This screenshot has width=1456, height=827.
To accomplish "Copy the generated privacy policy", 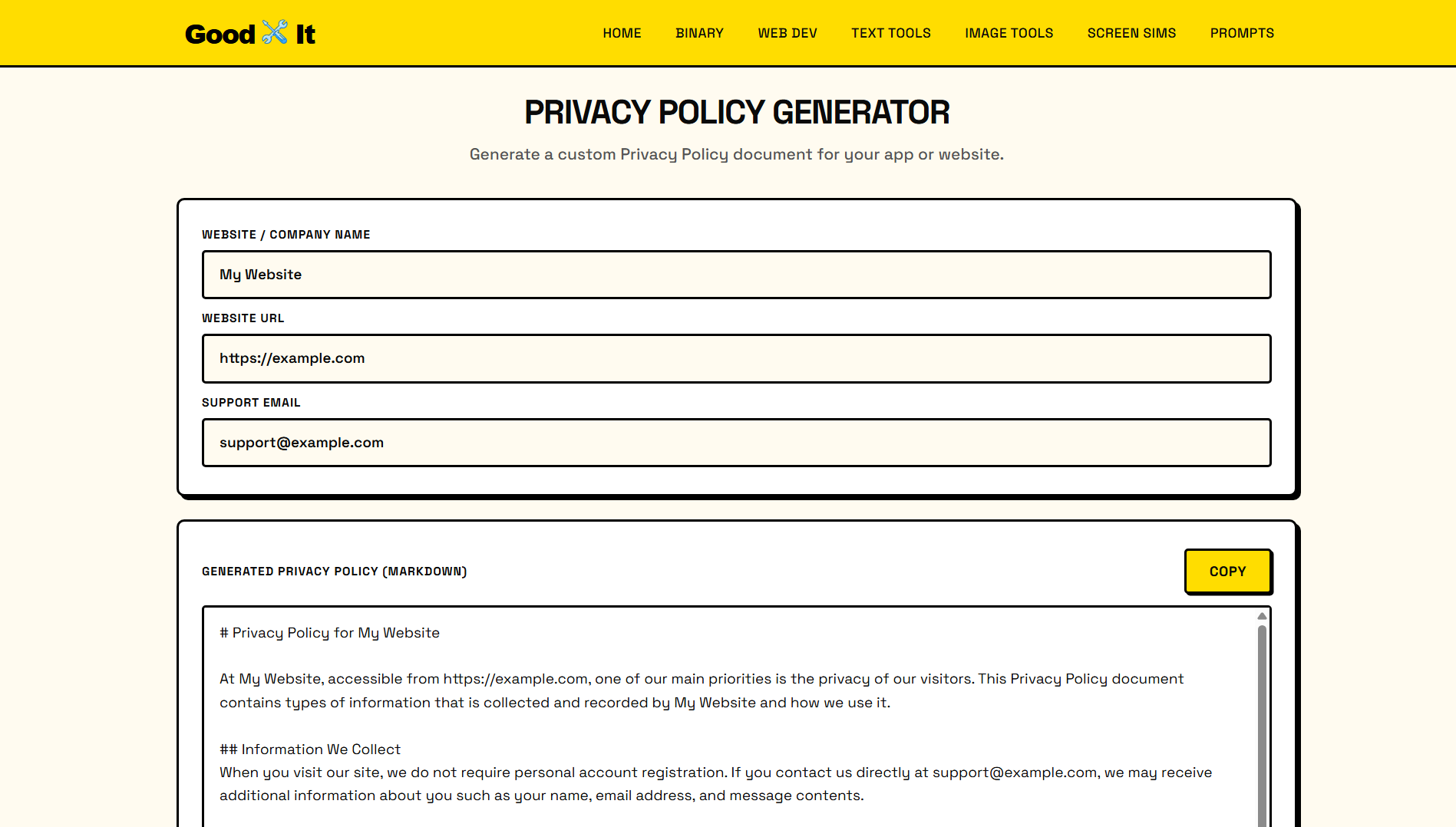I will point(1227,572).
